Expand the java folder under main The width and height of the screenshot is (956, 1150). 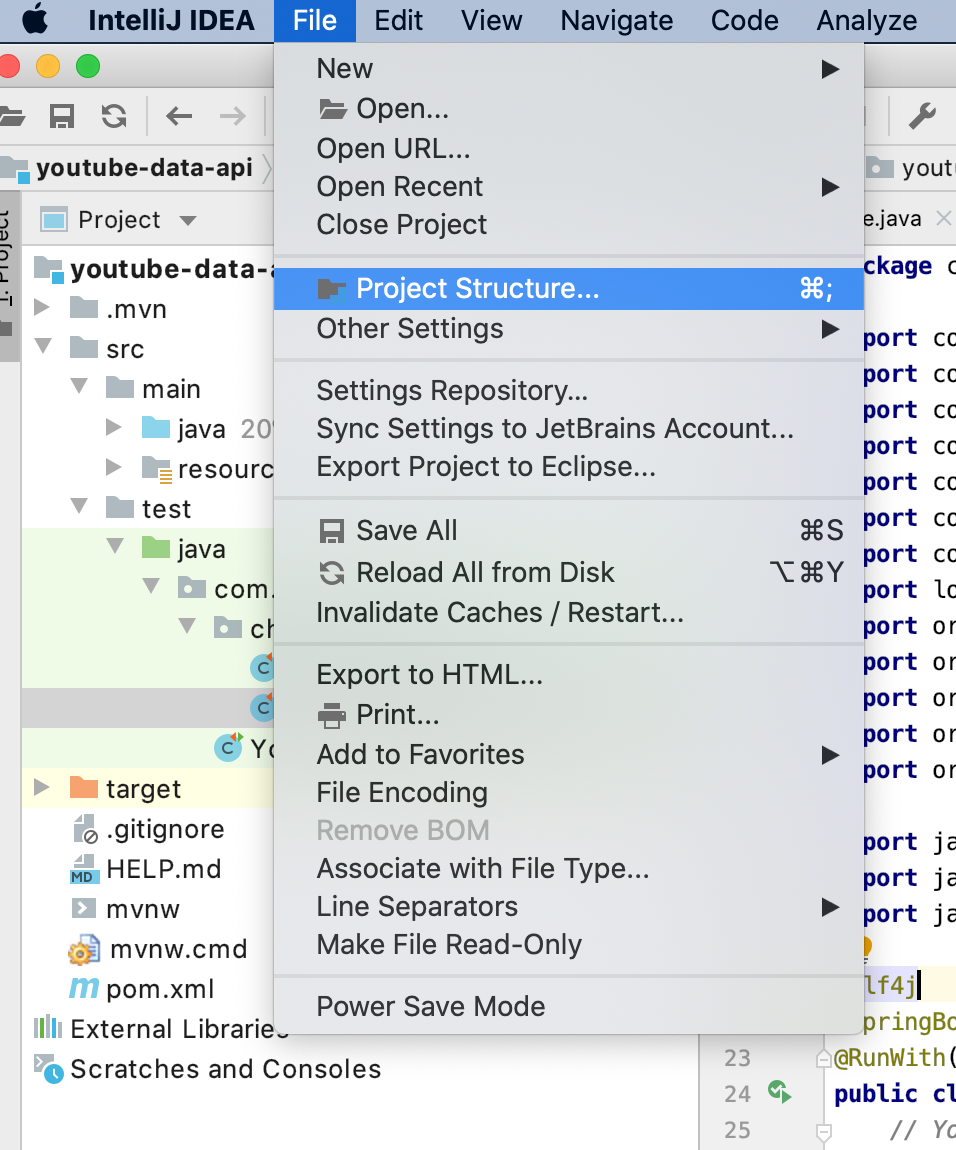(113, 427)
